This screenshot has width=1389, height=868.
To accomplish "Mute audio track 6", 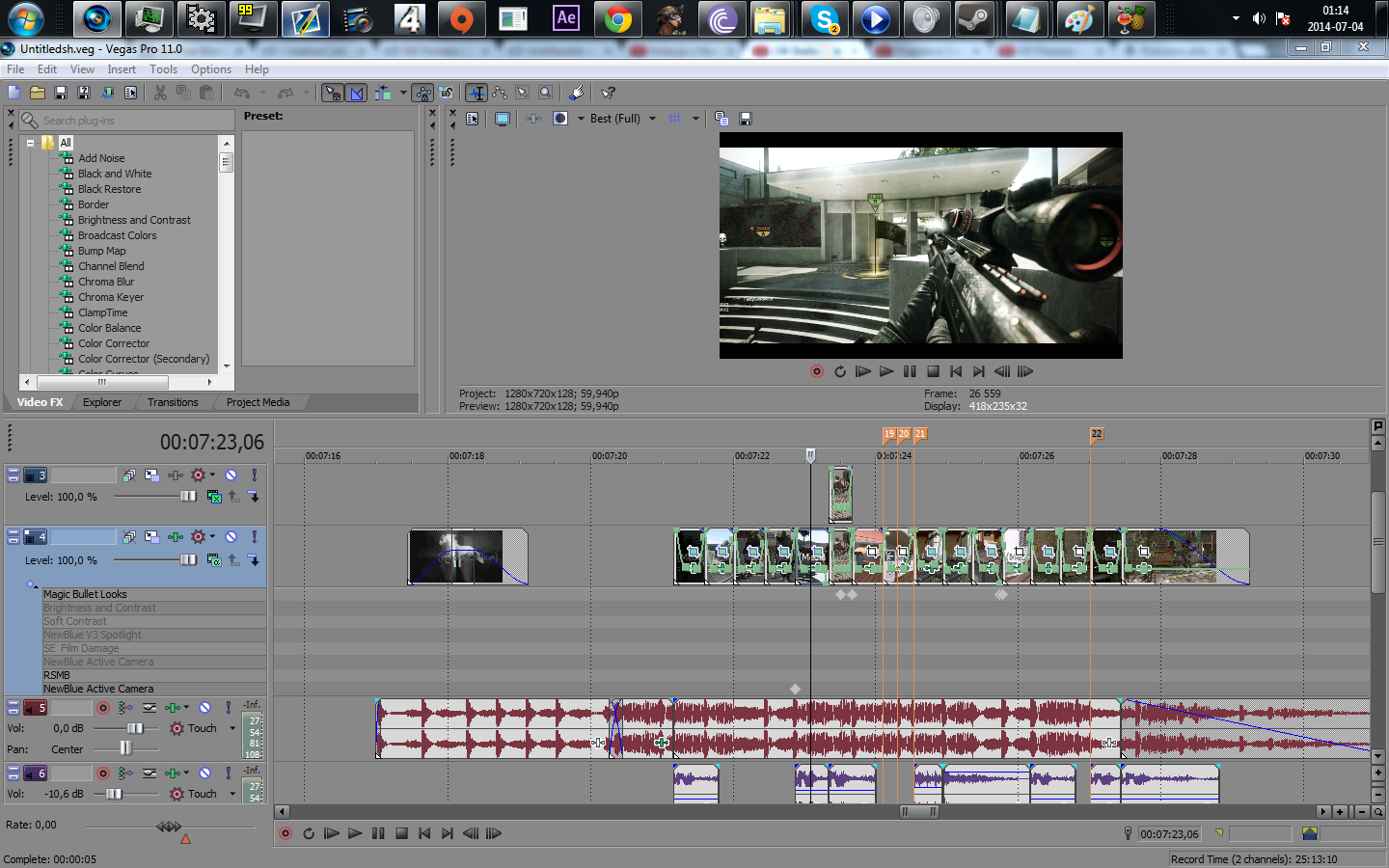I will point(204,773).
